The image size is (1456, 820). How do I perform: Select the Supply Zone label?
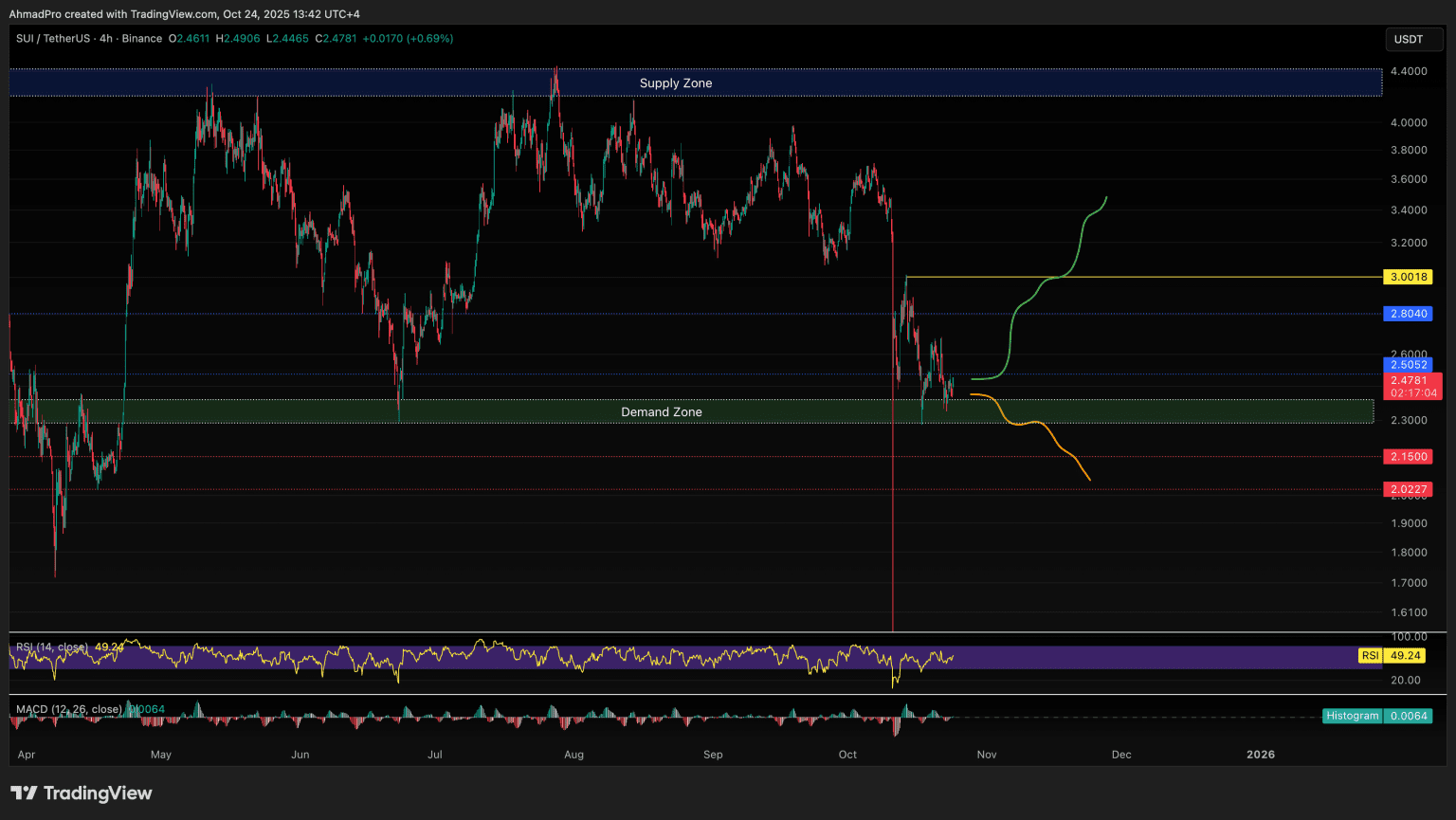coord(675,83)
